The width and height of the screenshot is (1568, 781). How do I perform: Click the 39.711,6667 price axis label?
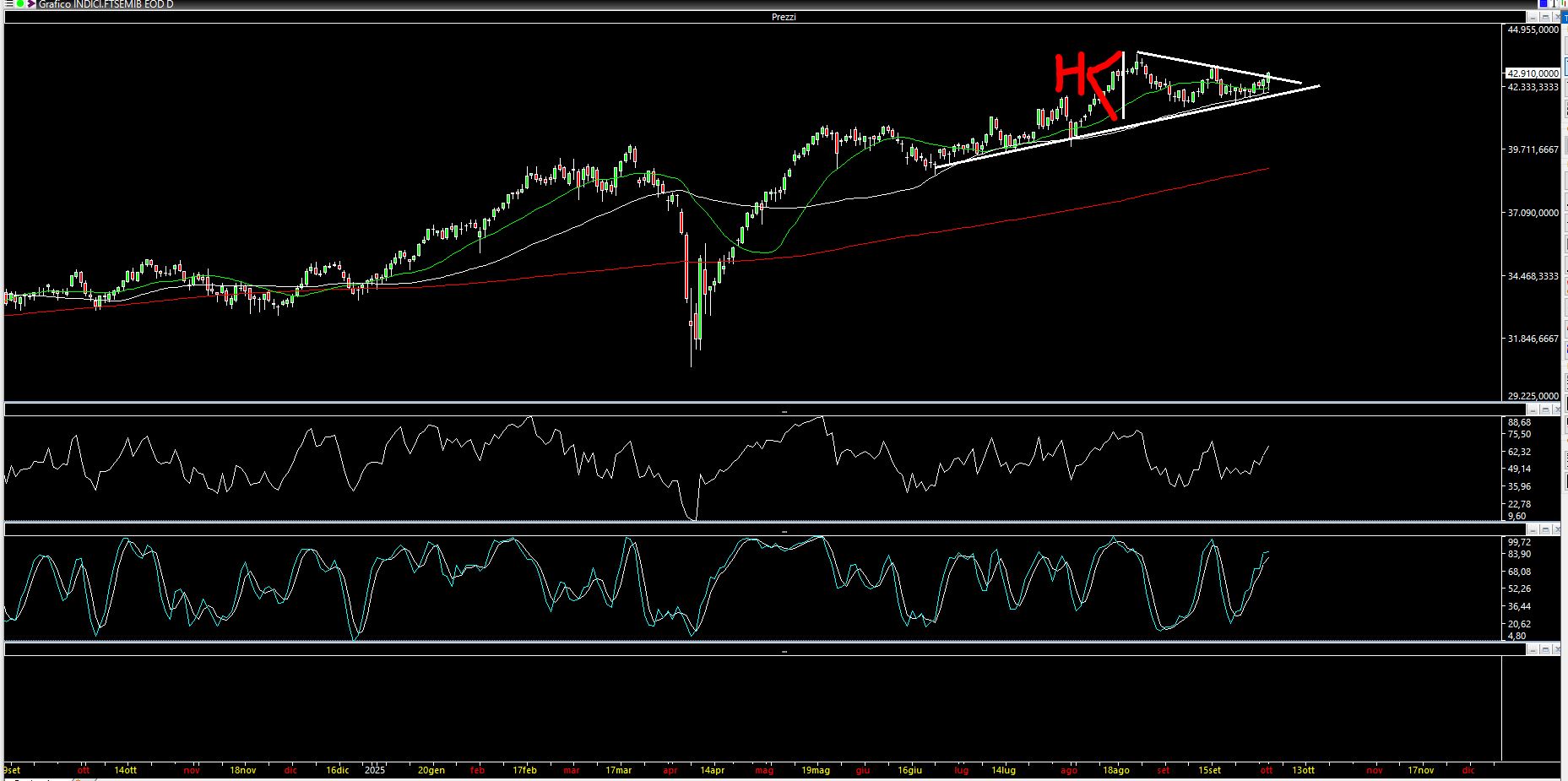click(1533, 149)
